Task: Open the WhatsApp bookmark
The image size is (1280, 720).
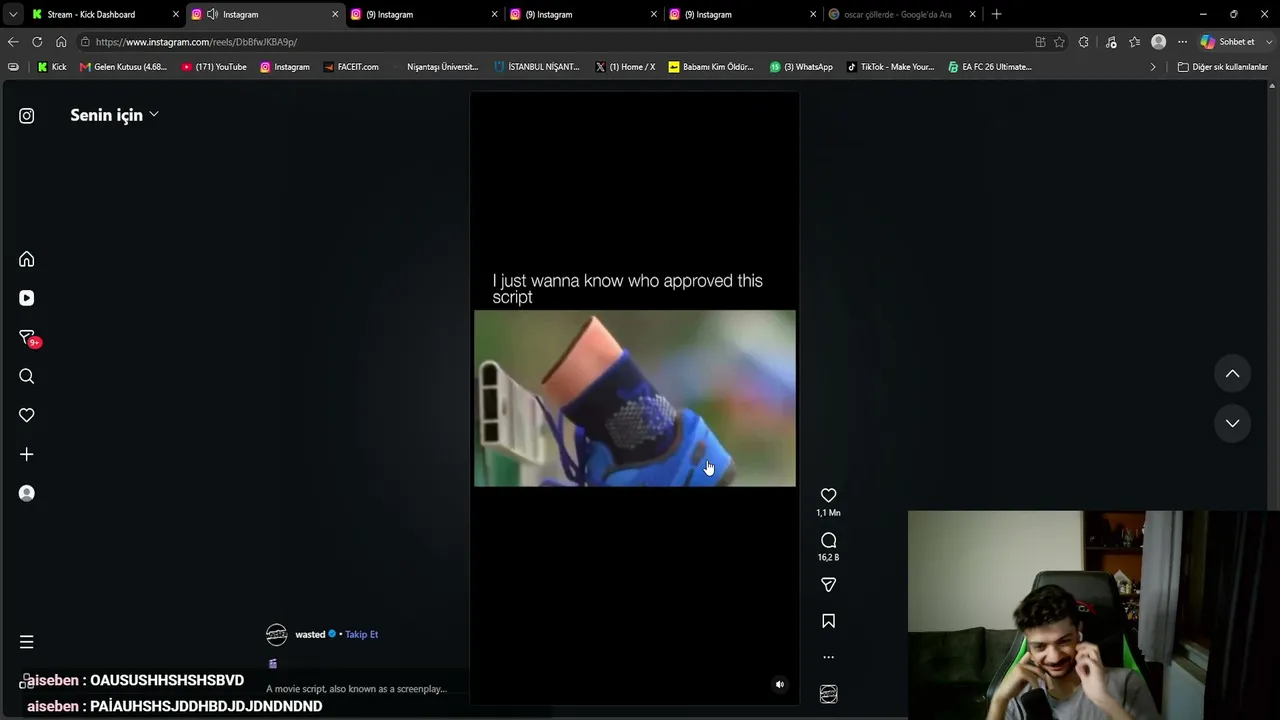Action: tap(801, 67)
